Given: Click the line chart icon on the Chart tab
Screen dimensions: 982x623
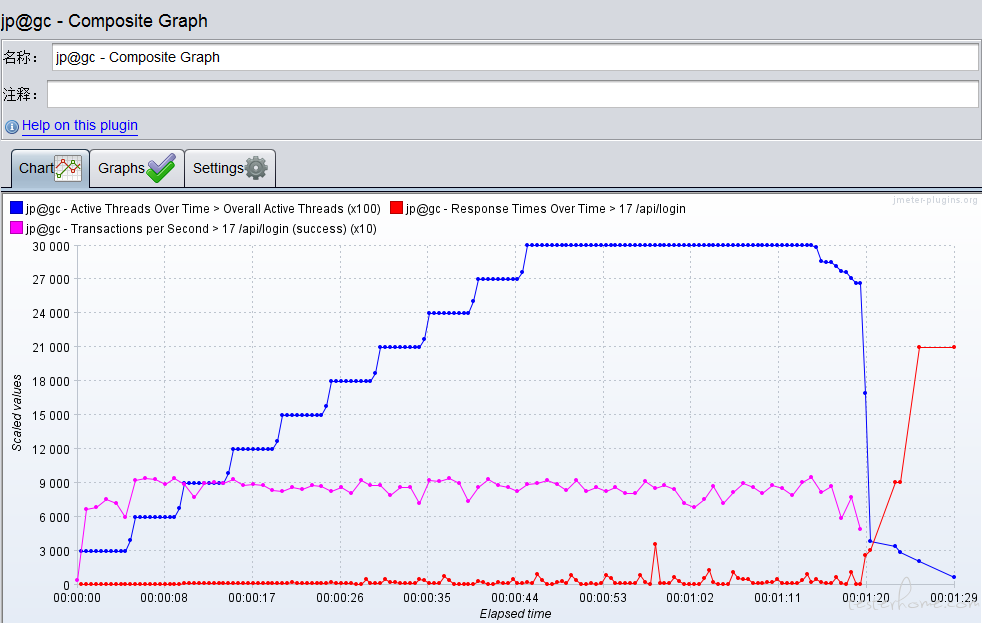Looking at the screenshot, I should point(68,168).
